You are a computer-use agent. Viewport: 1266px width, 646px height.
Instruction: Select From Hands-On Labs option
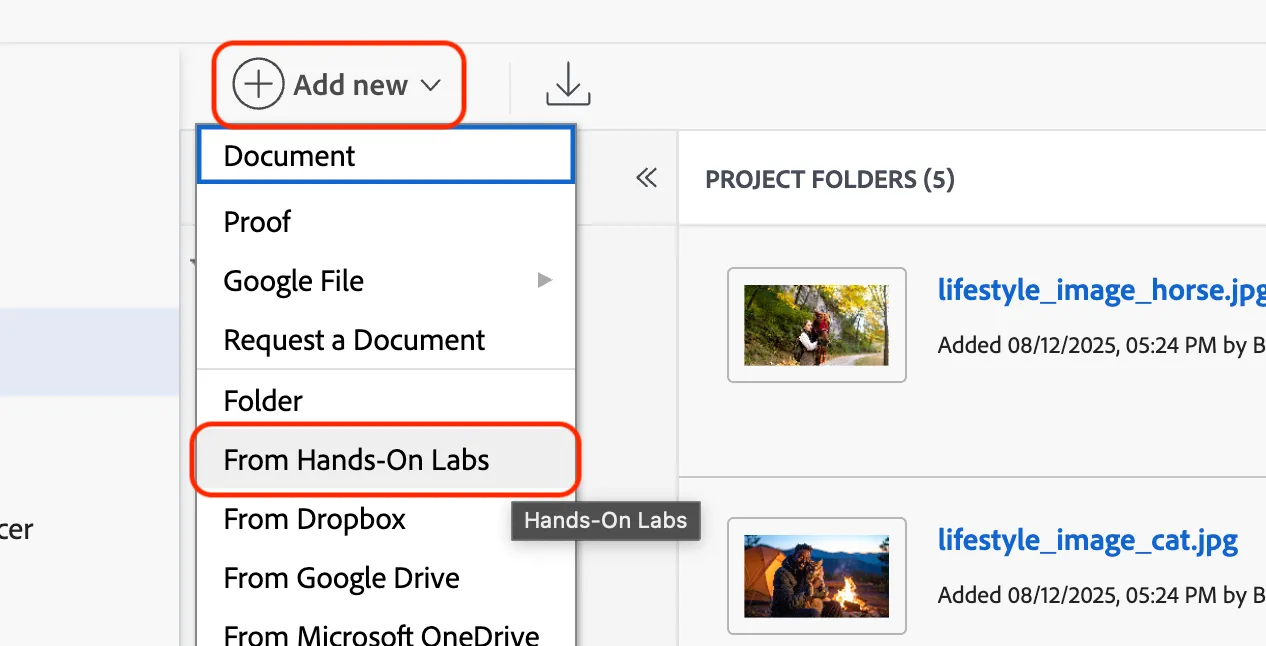pos(386,459)
